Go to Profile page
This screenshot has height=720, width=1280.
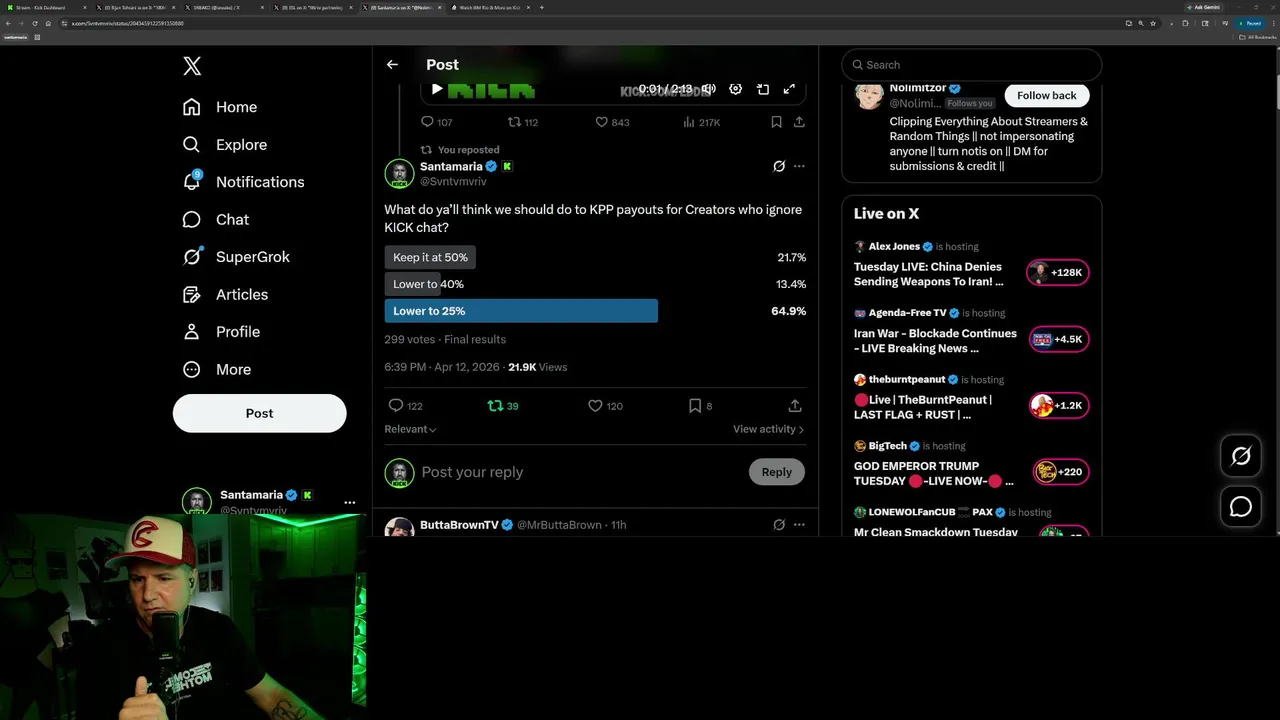click(x=221, y=332)
